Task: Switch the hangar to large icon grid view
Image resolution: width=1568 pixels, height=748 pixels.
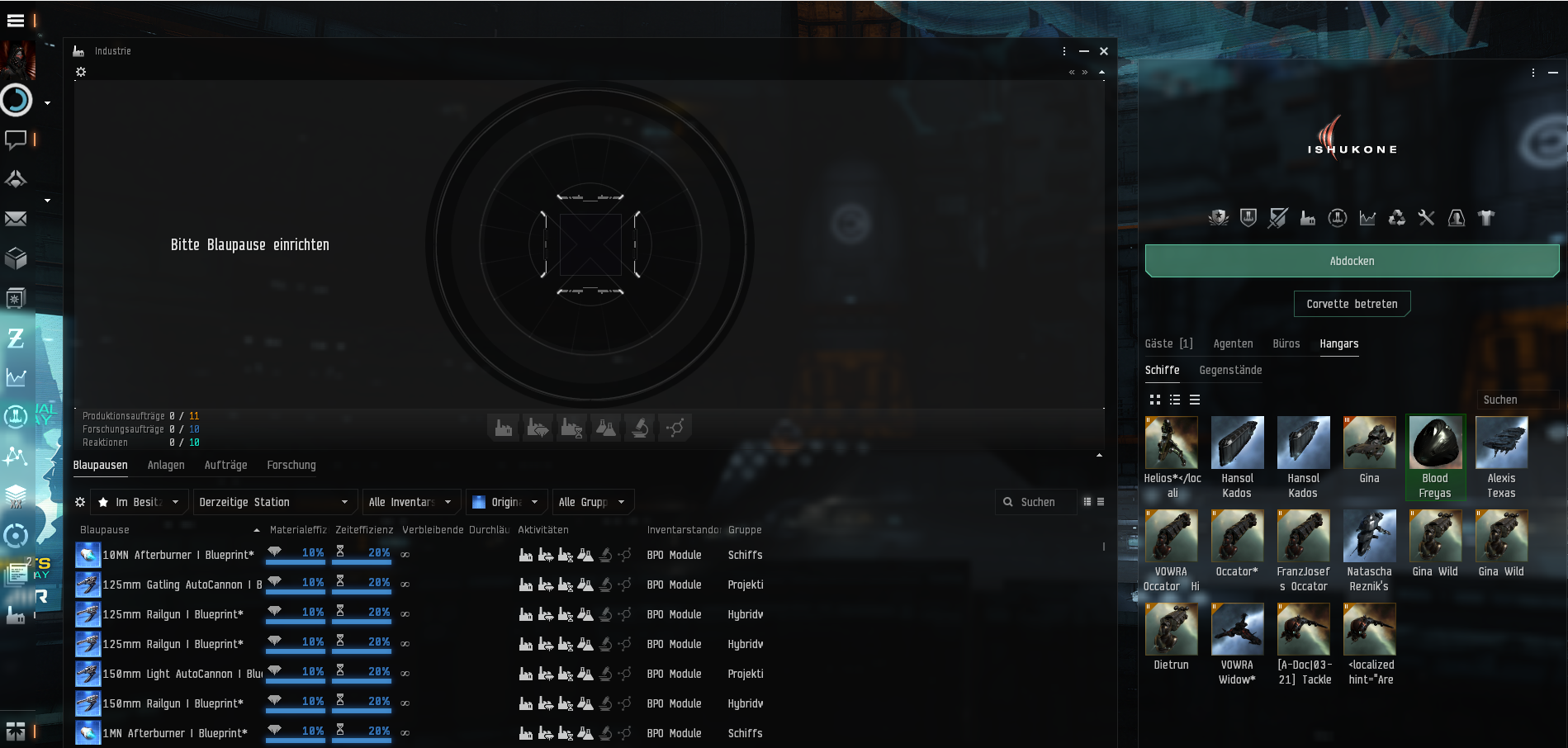Action: pos(1155,400)
